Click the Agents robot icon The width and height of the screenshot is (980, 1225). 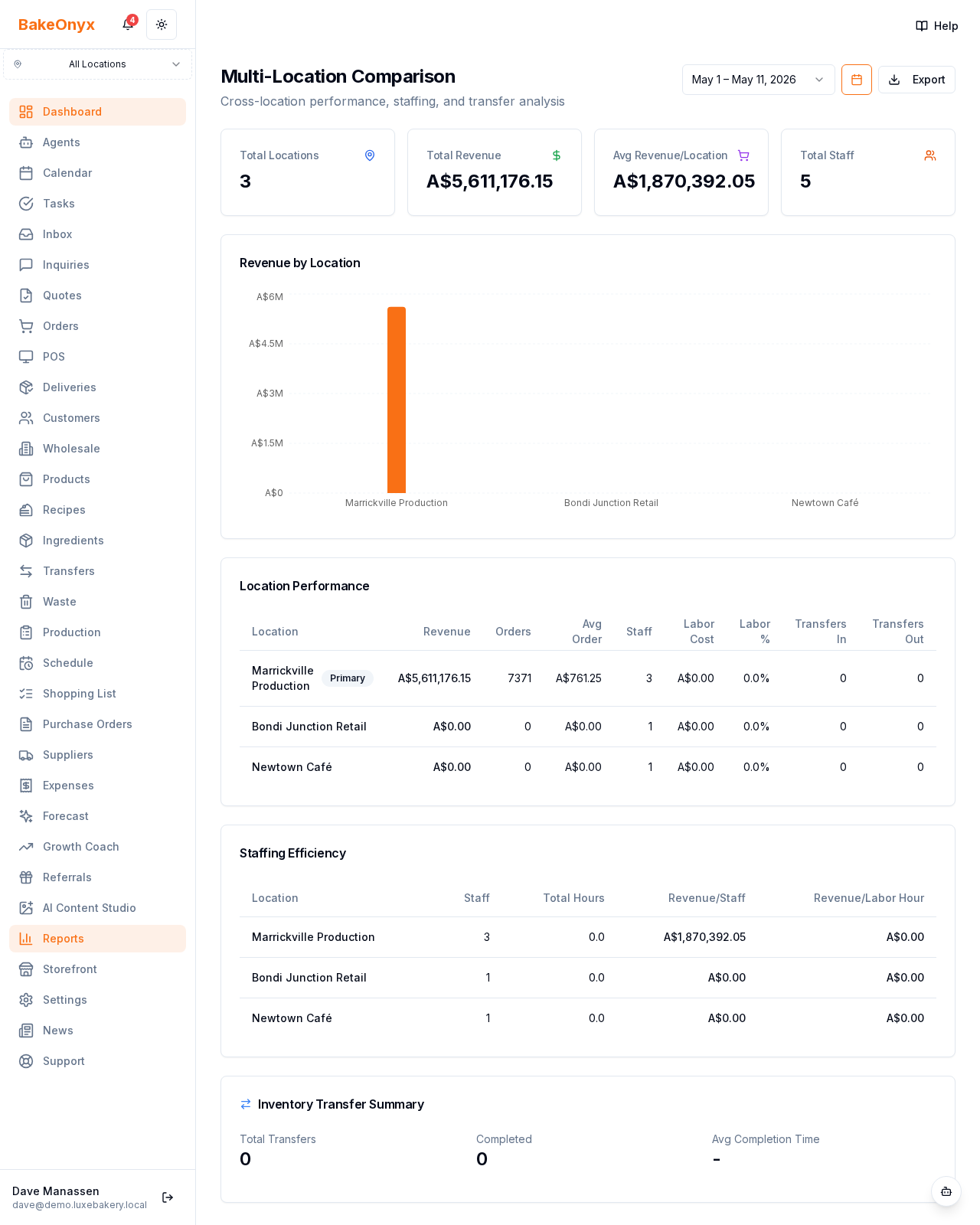[x=26, y=142]
